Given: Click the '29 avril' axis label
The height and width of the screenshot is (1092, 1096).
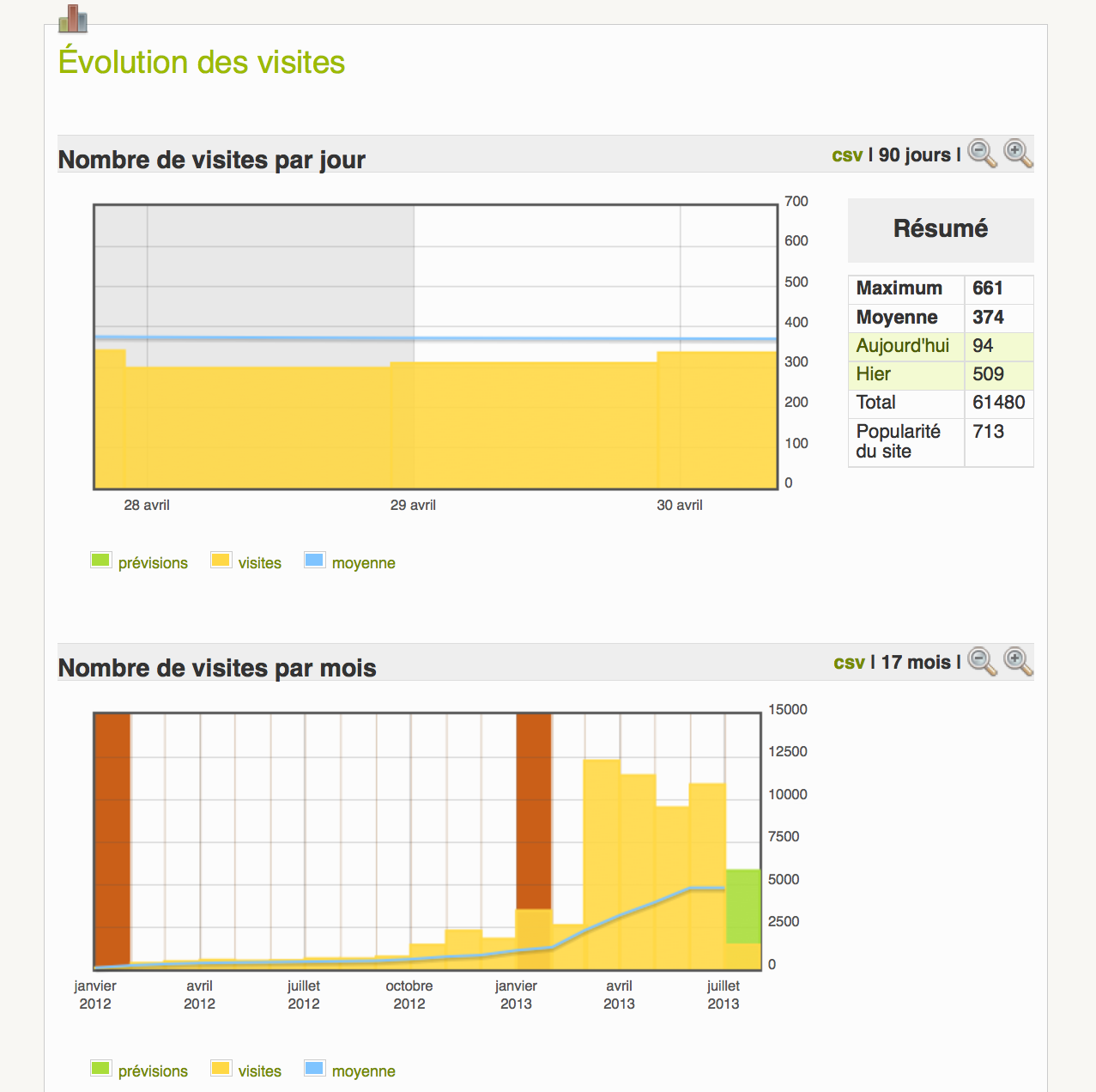Looking at the screenshot, I should pyautogui.click(x=413, y=506).
